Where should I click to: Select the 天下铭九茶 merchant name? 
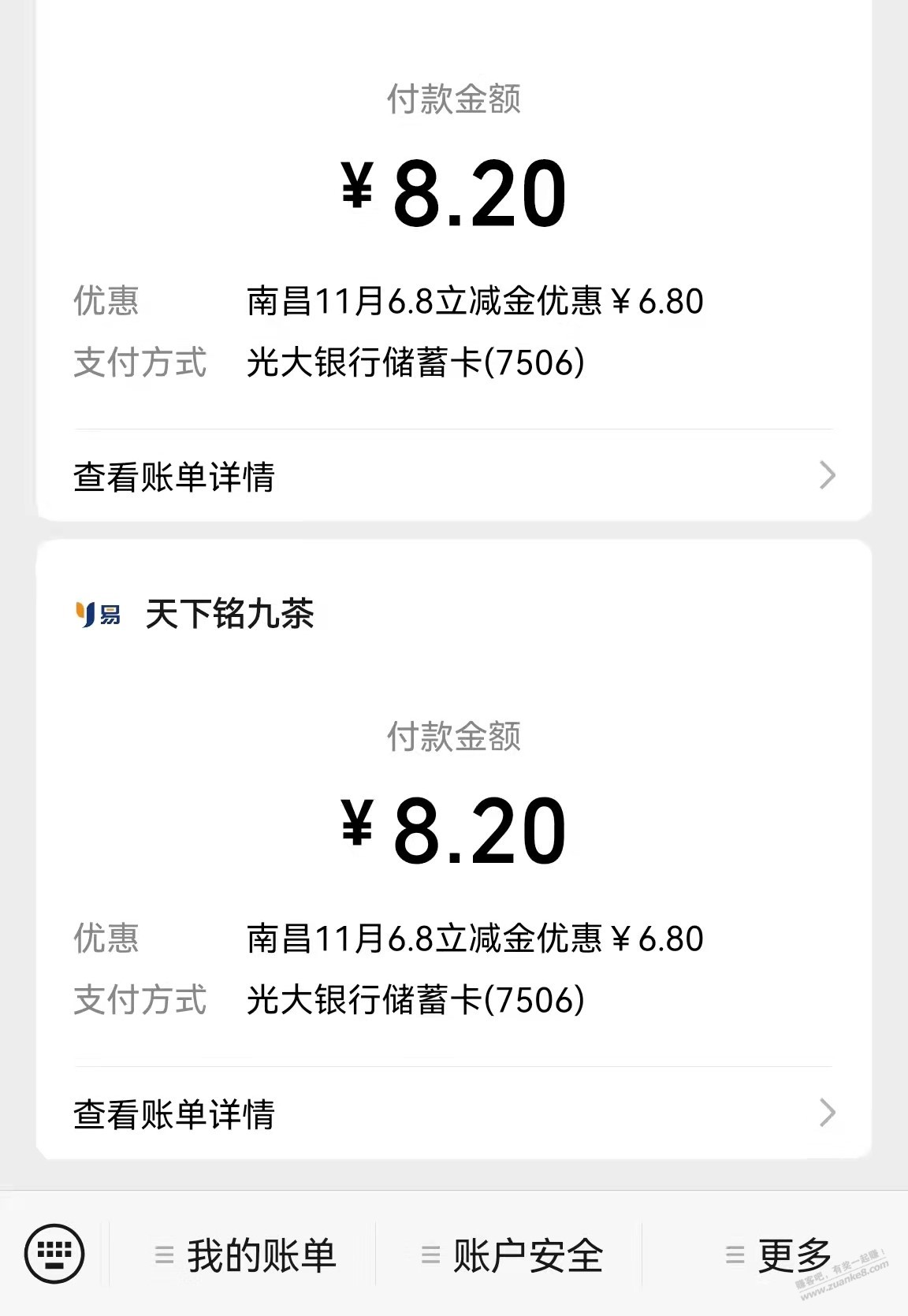229,614
